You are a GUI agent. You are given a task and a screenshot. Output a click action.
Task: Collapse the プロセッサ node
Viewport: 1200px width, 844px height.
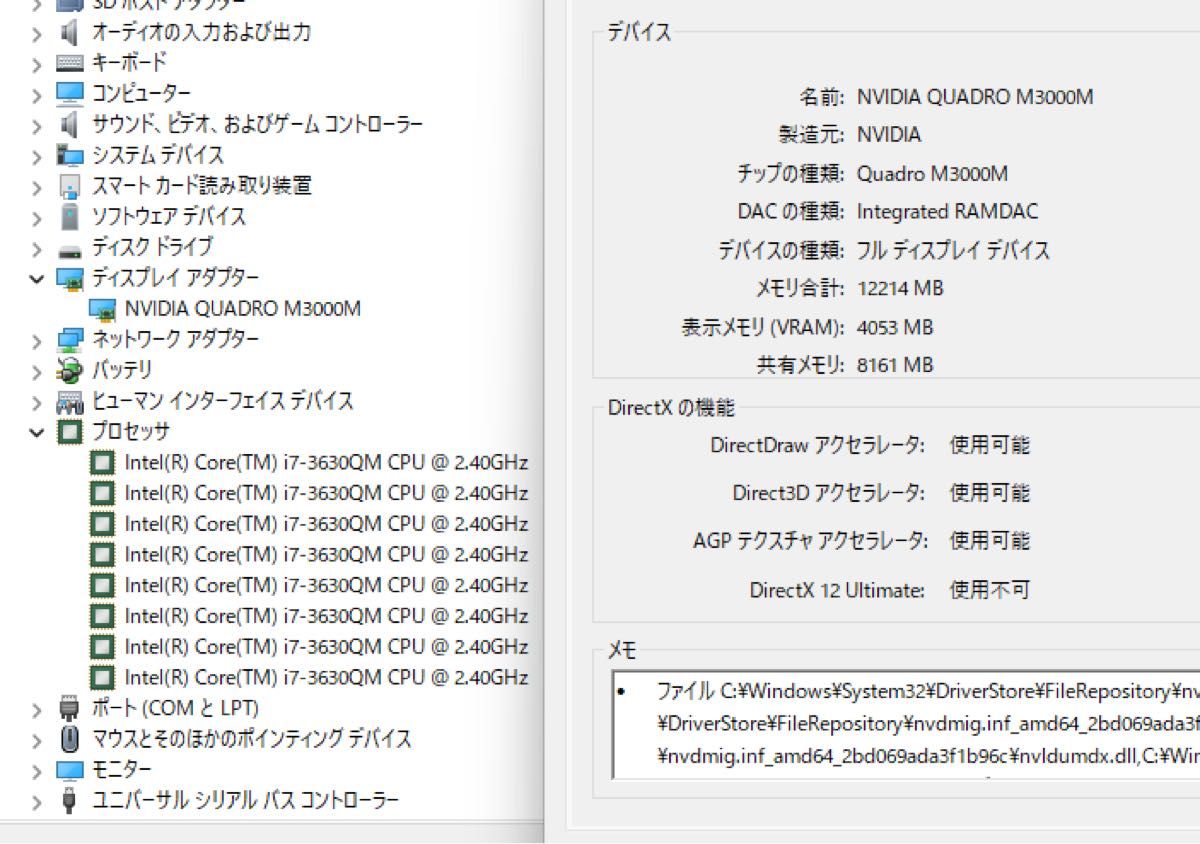point(37,433)
